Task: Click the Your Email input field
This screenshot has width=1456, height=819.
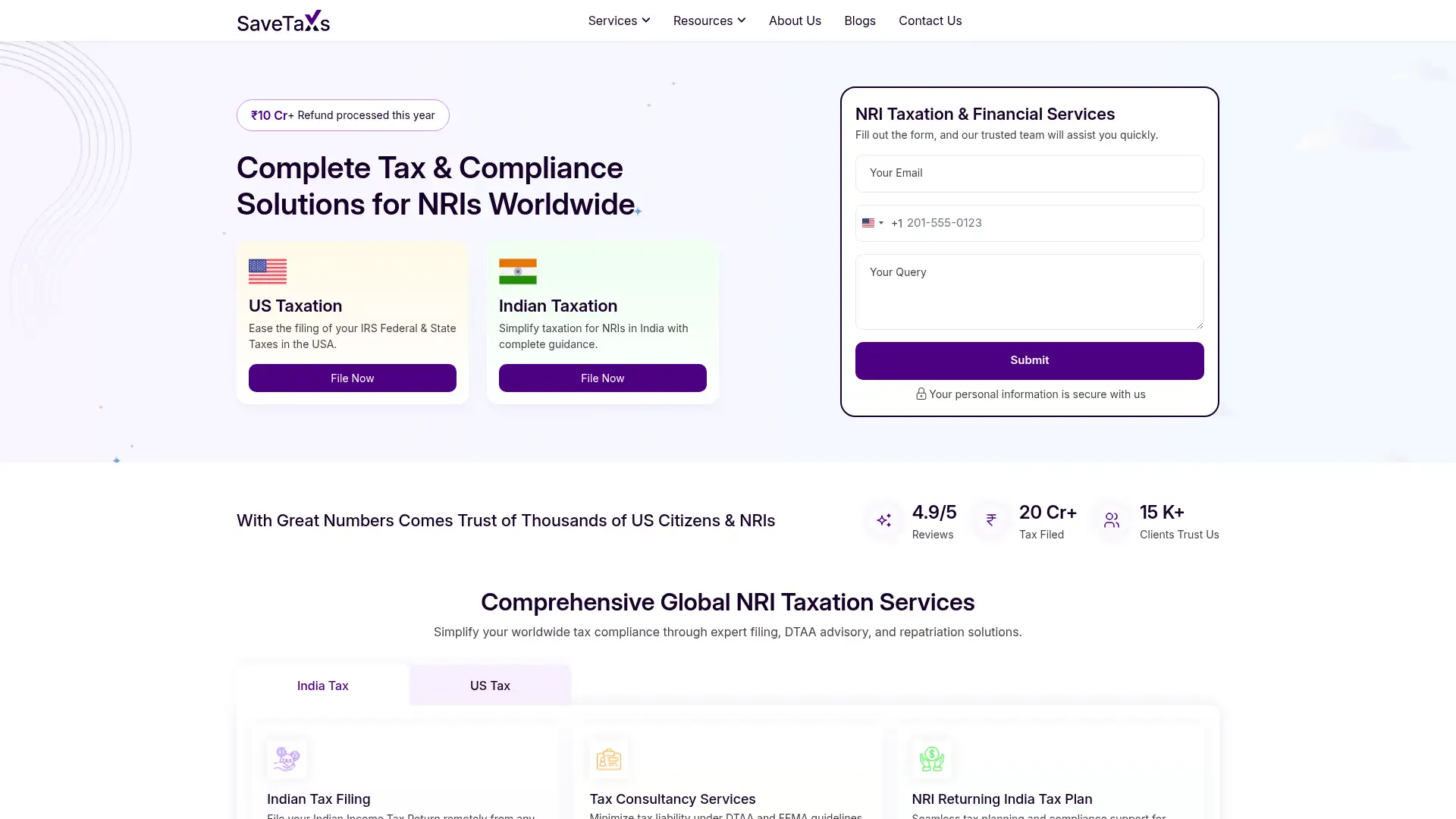Action: (1029, 173)
